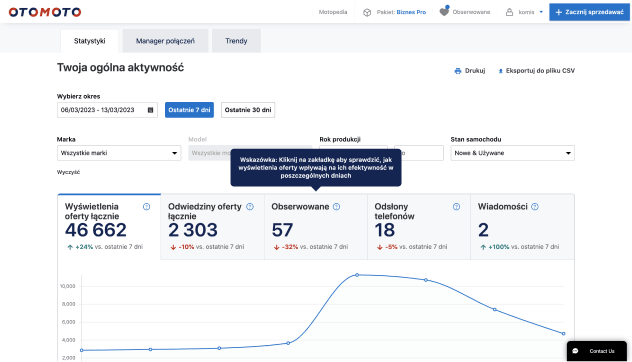Select Odsłony telefonów card
Viewport: 632px width, 362px height.
click(419, 227)
